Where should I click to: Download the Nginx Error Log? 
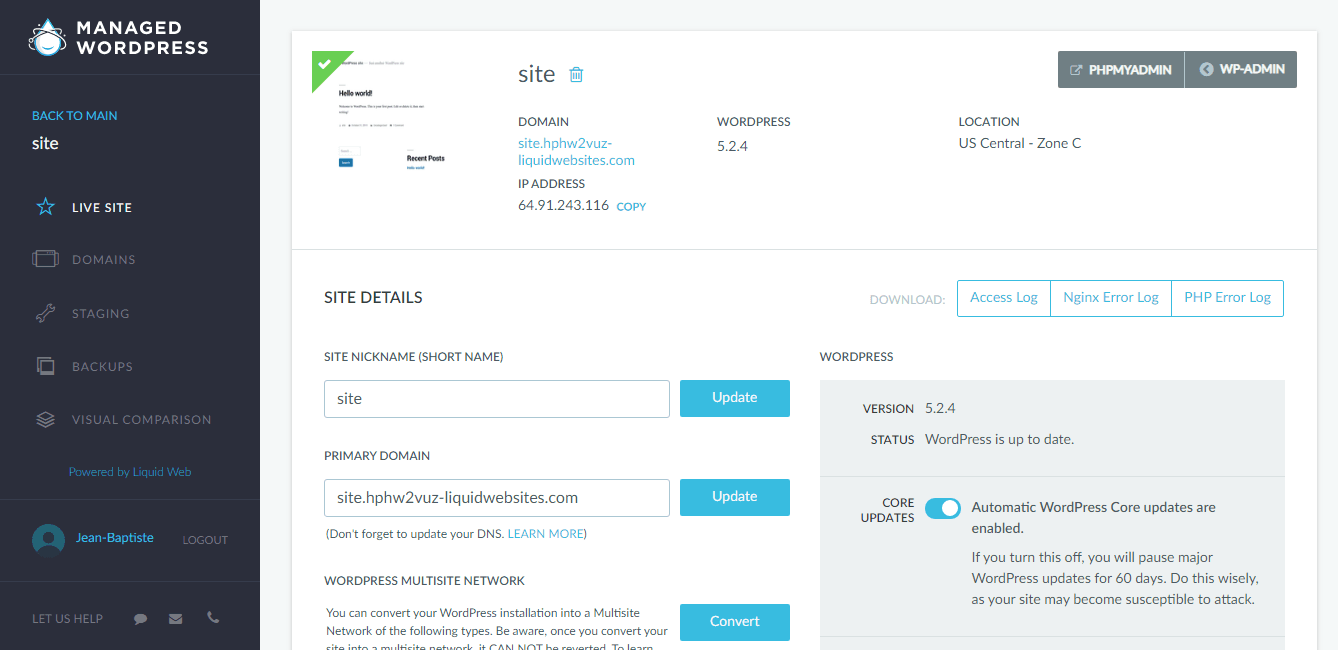(x=1111, y=298)
